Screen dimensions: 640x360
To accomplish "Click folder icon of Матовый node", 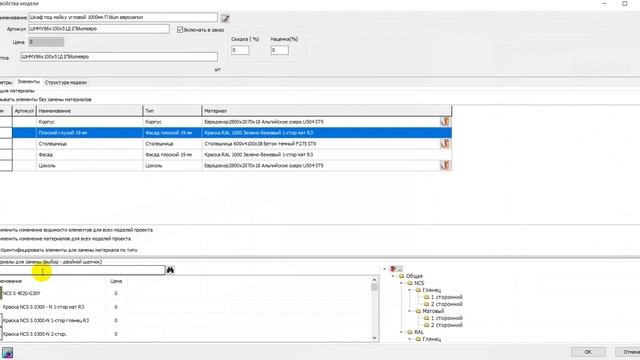I will (418, 311).
